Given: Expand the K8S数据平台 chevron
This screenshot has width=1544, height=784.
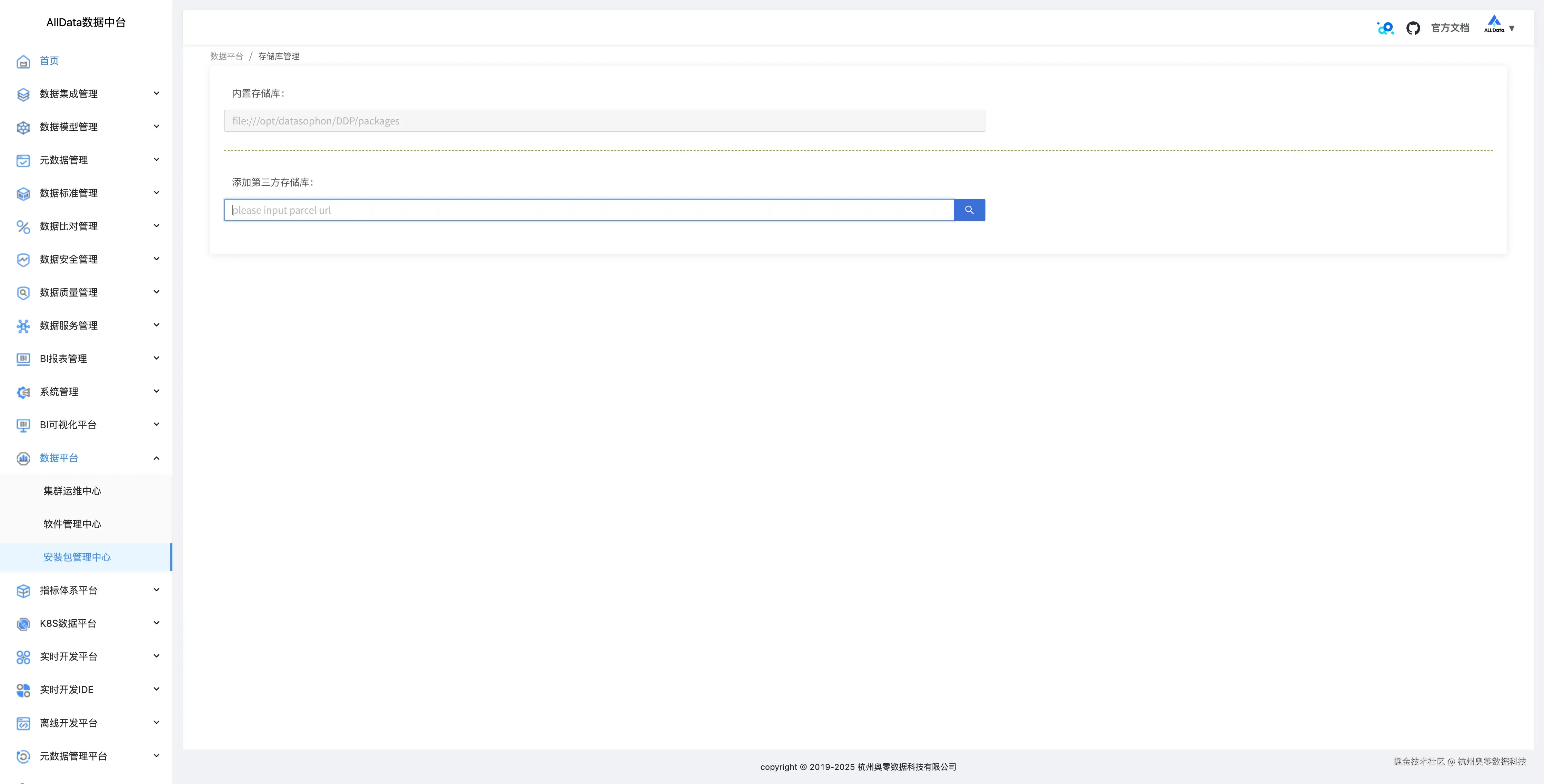Looking at the screenshot, I should pos(157,623).
